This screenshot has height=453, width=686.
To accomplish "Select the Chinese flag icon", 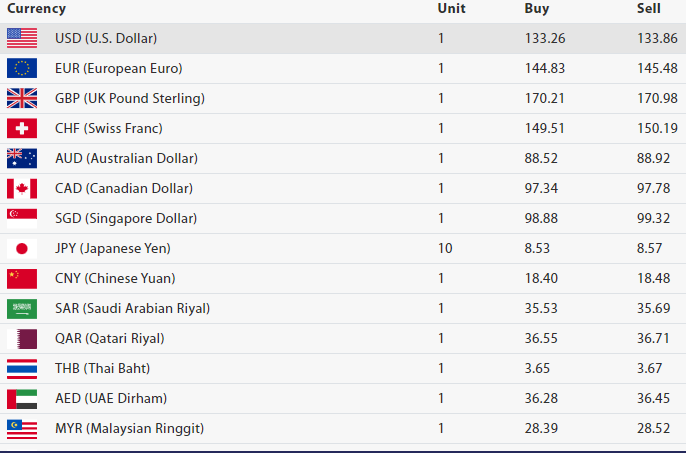I will (22, 278).
